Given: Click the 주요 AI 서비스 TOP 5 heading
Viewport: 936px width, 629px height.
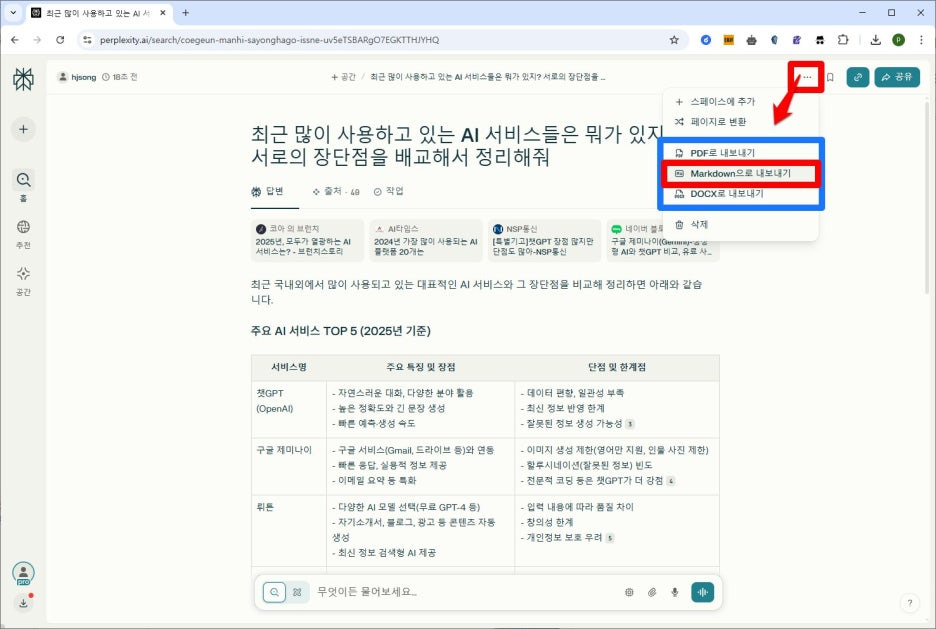Looking at the screenshot, I should click(340, 331).
